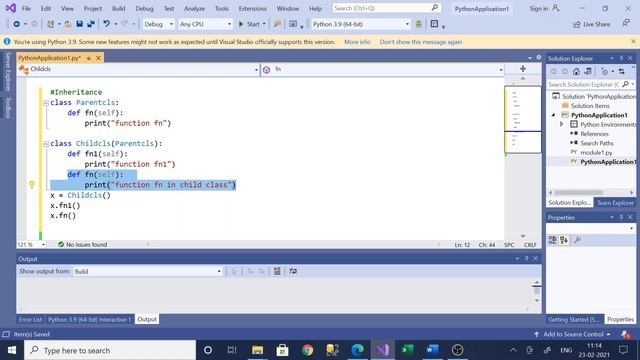The height and width of the screenshot is (360, 640).
Task: Switch to the Team Explorer tab
Action: pyautogui.click(x=615, y=203)
